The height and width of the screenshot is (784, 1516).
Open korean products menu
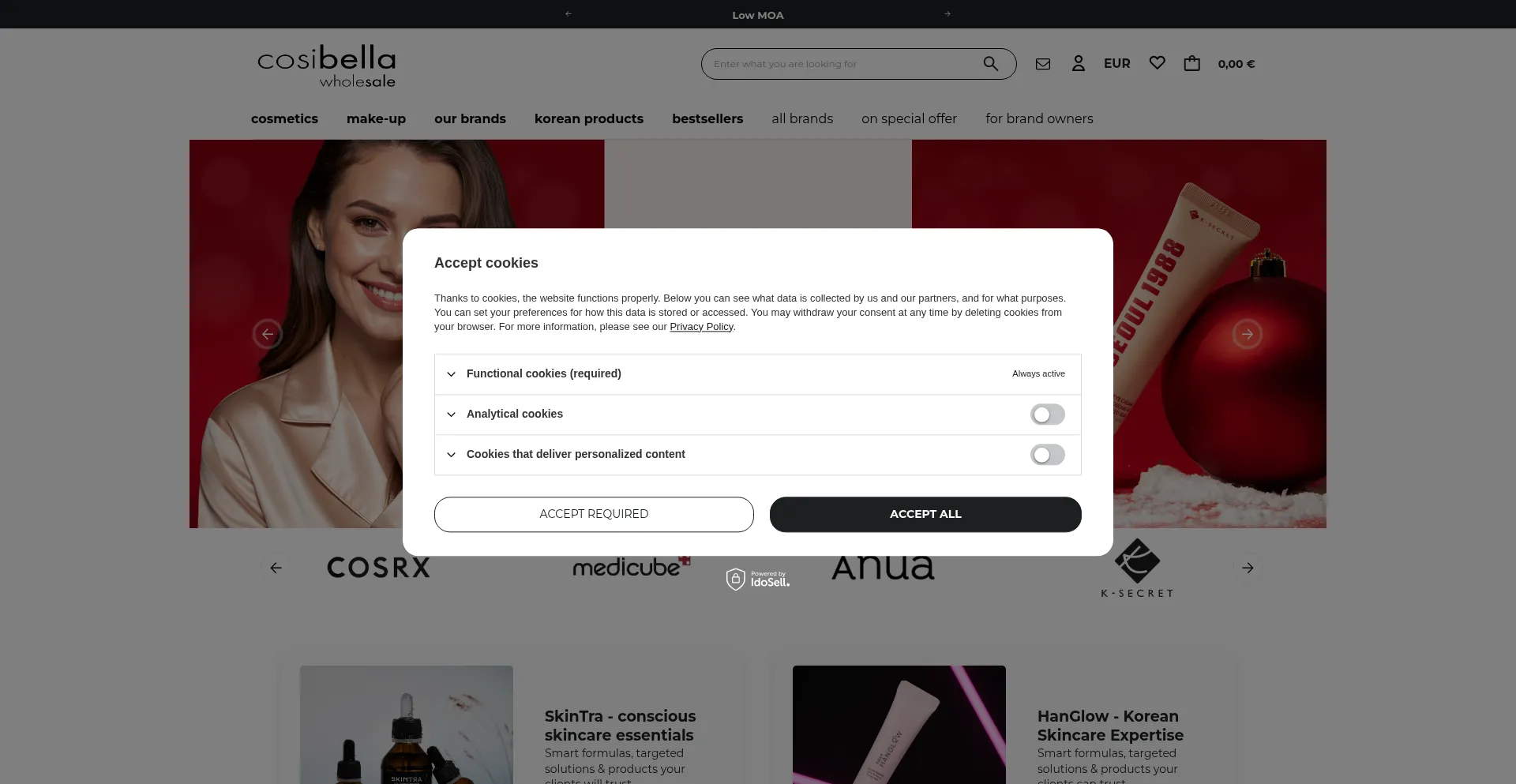pos(589,118)
